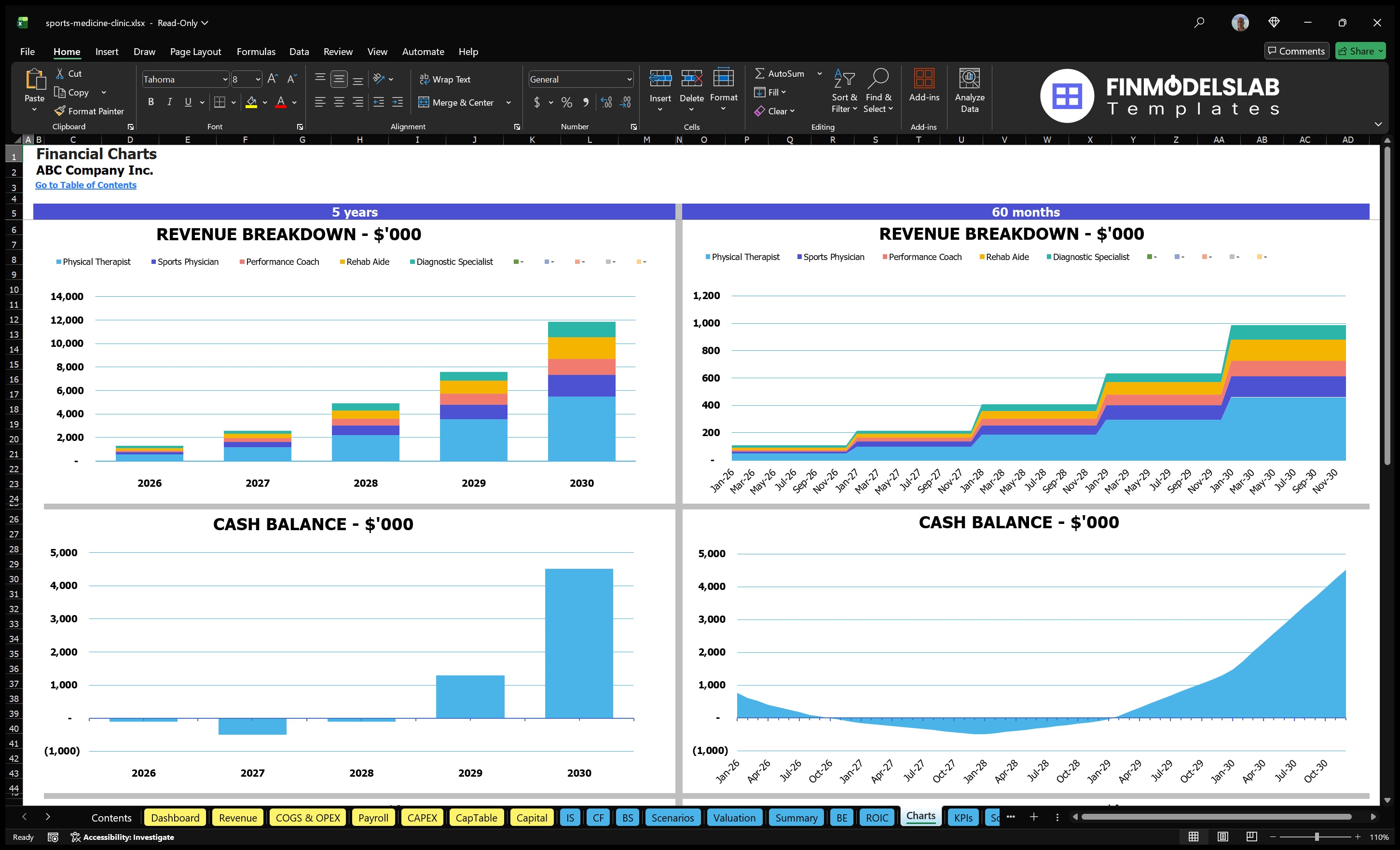This screenshot has height=850, width=1400.
Task: Toggle Italic formatting
Action: [x=169, y=102]
